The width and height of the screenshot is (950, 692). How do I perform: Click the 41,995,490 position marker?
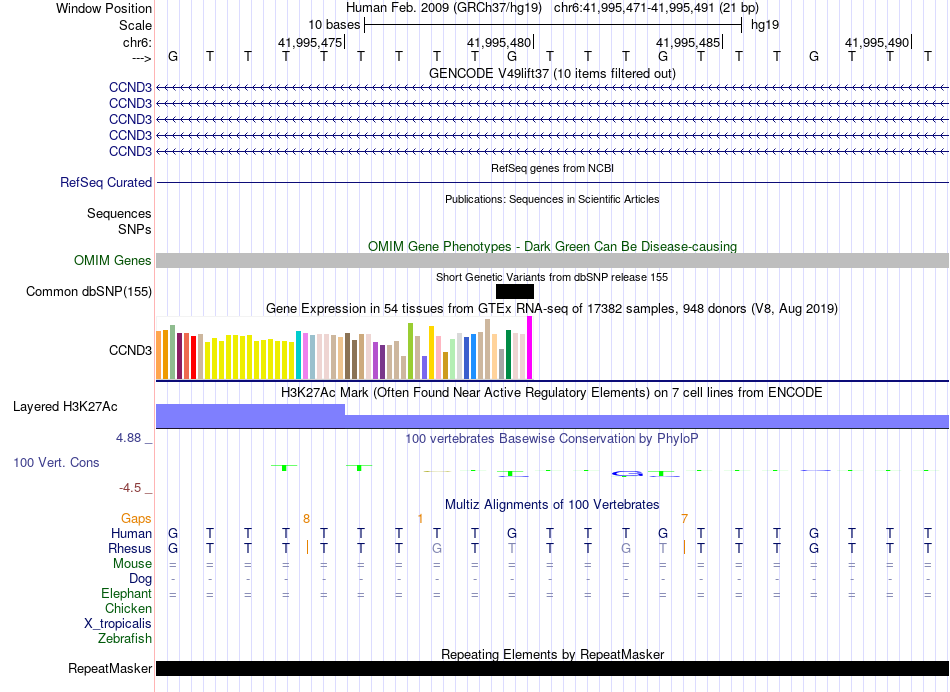pos(877,42)
